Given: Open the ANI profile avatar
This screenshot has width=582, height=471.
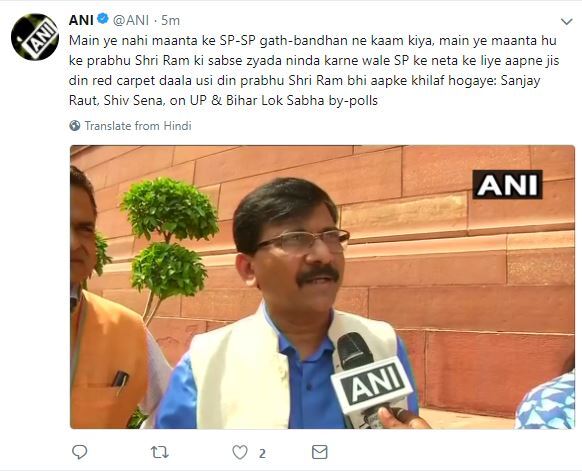Looking at the screenshot, I should [35, 37].
